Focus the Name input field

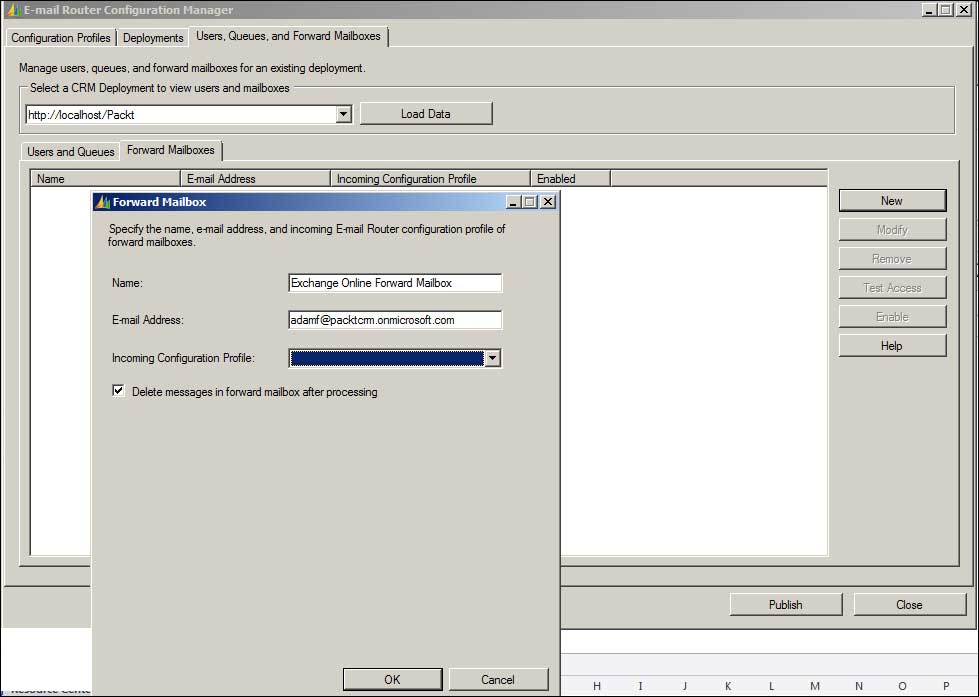pyautogui.click(x=395, y=283)
